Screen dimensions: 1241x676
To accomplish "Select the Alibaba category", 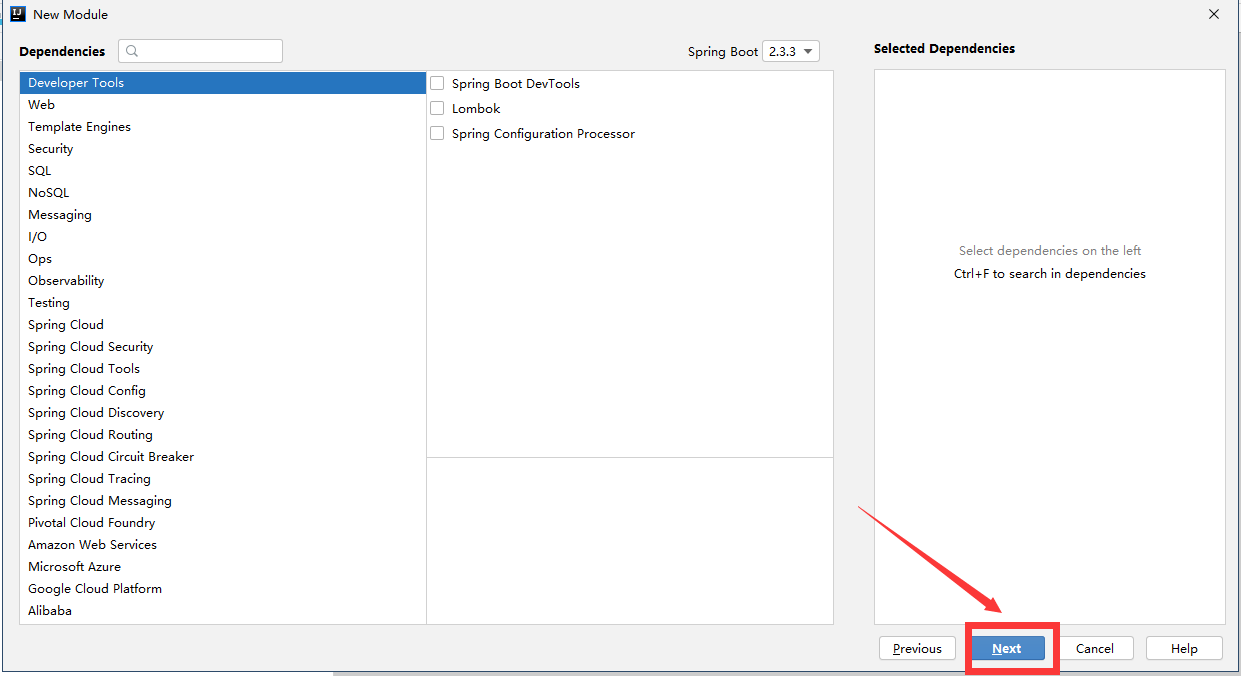I will (50, 611).
